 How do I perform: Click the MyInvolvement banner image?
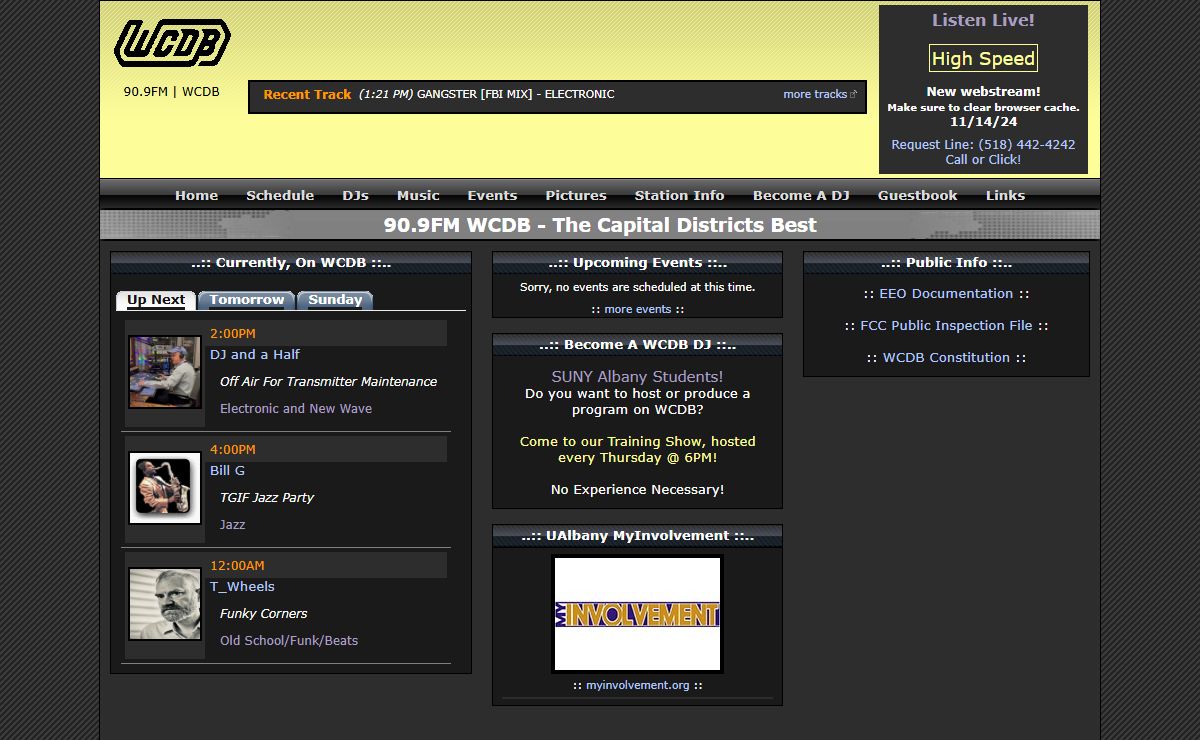[x=637, y=614]
